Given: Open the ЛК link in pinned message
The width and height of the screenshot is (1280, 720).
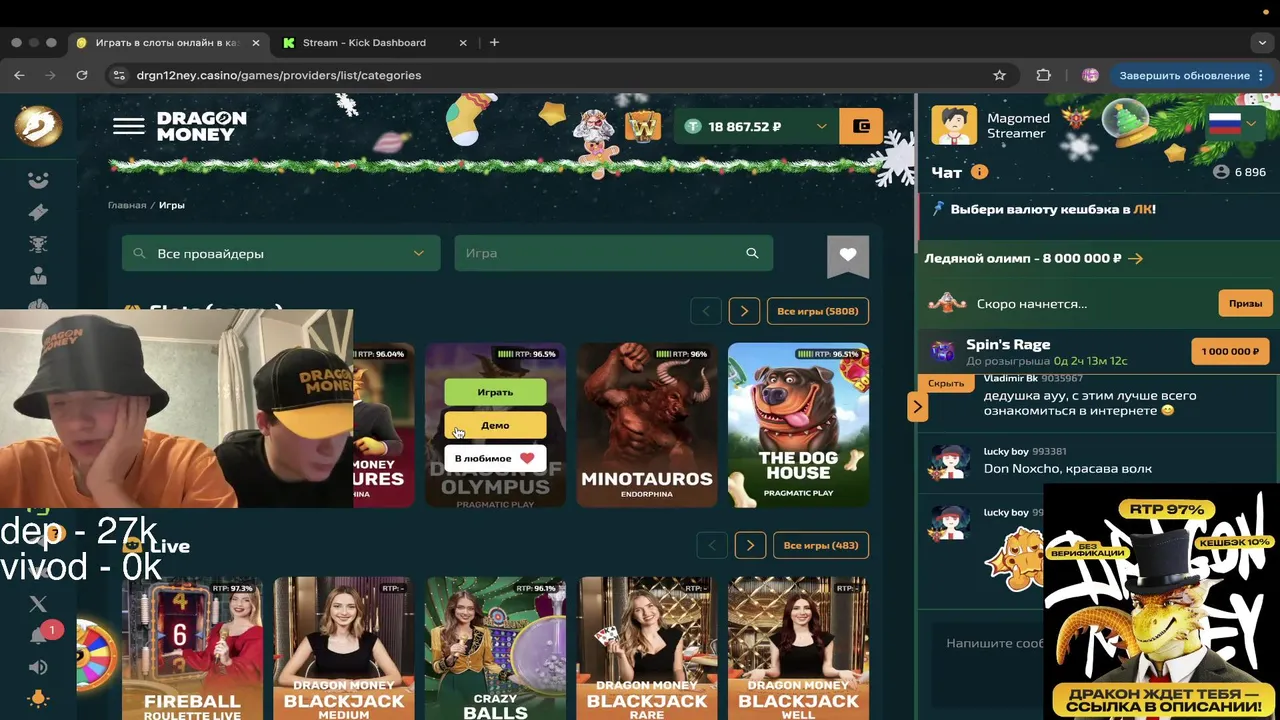Looking at the screenshot, I should click(1142, 210).
